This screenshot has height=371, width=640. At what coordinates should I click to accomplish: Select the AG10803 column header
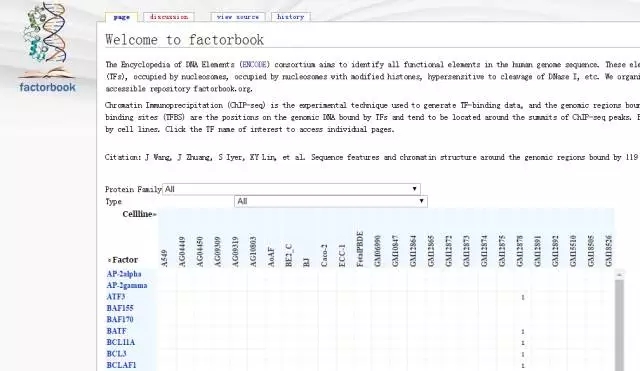point(253,252)
